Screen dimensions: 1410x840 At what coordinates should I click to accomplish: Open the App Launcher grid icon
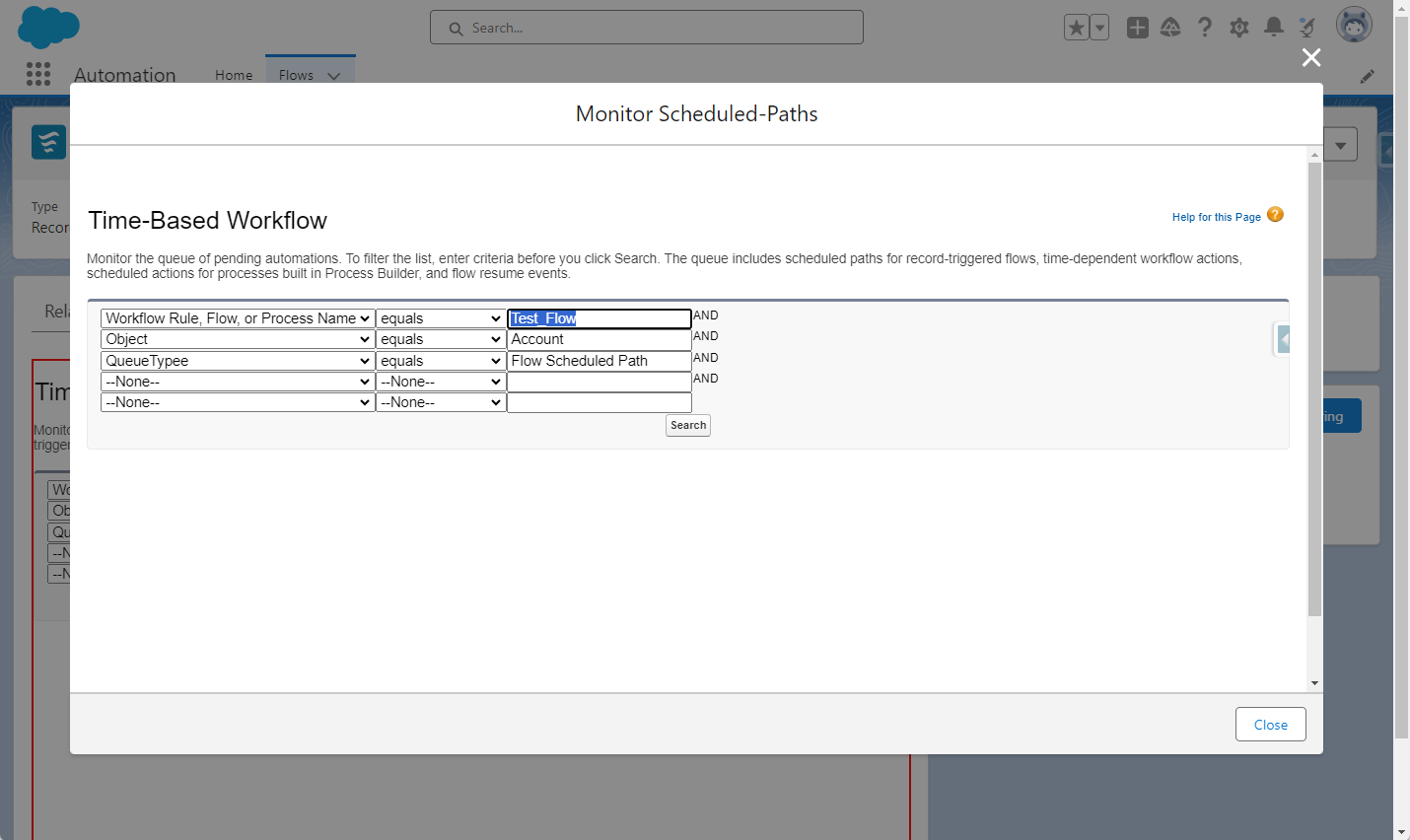coord(38,74)
